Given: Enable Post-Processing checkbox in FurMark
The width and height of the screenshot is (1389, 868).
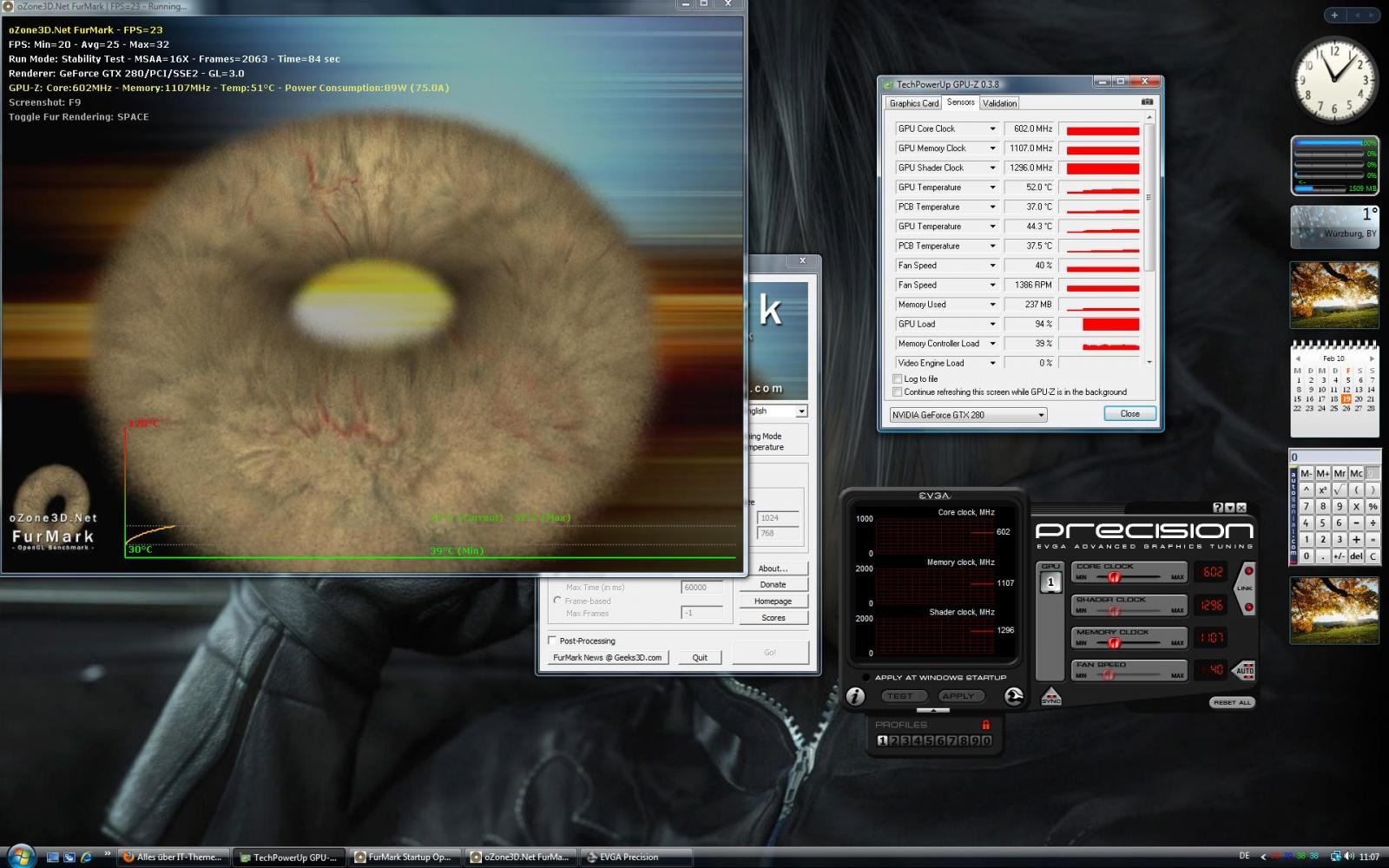Looking at the screenshot, I should tap(552, 641).
